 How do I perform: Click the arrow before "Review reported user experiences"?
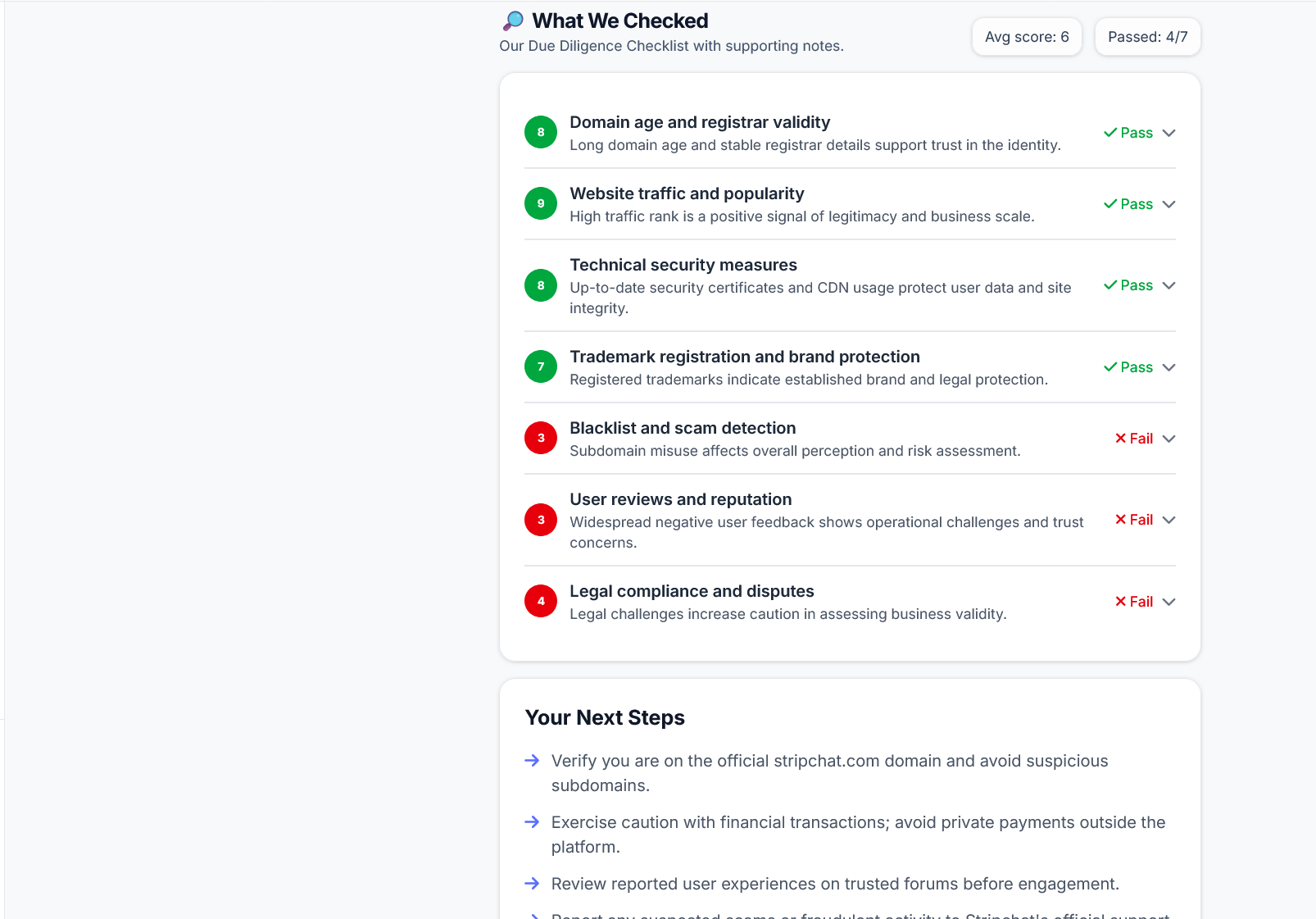tap(533, 884)
